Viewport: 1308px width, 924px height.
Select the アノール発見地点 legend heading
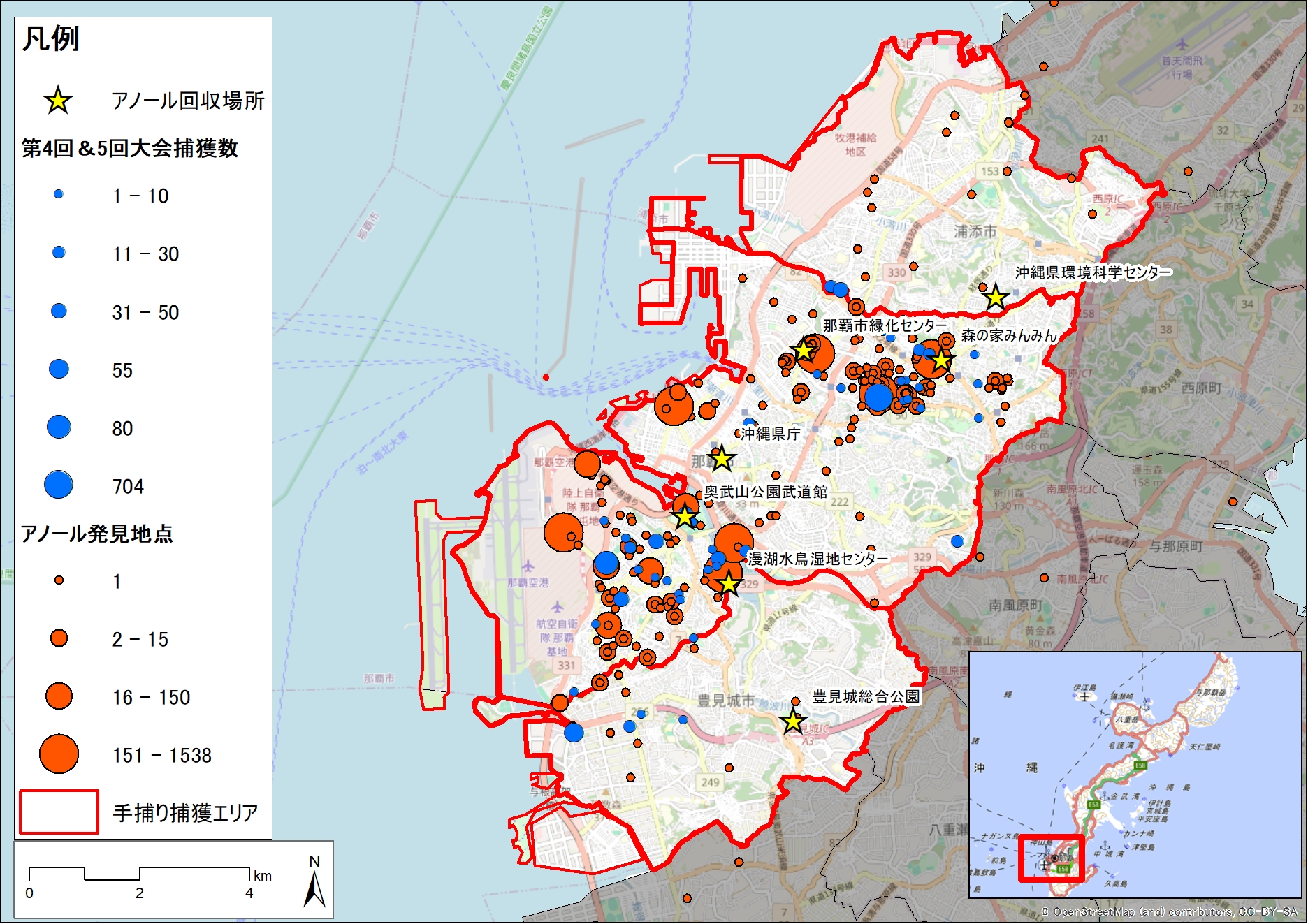(96, 534)
